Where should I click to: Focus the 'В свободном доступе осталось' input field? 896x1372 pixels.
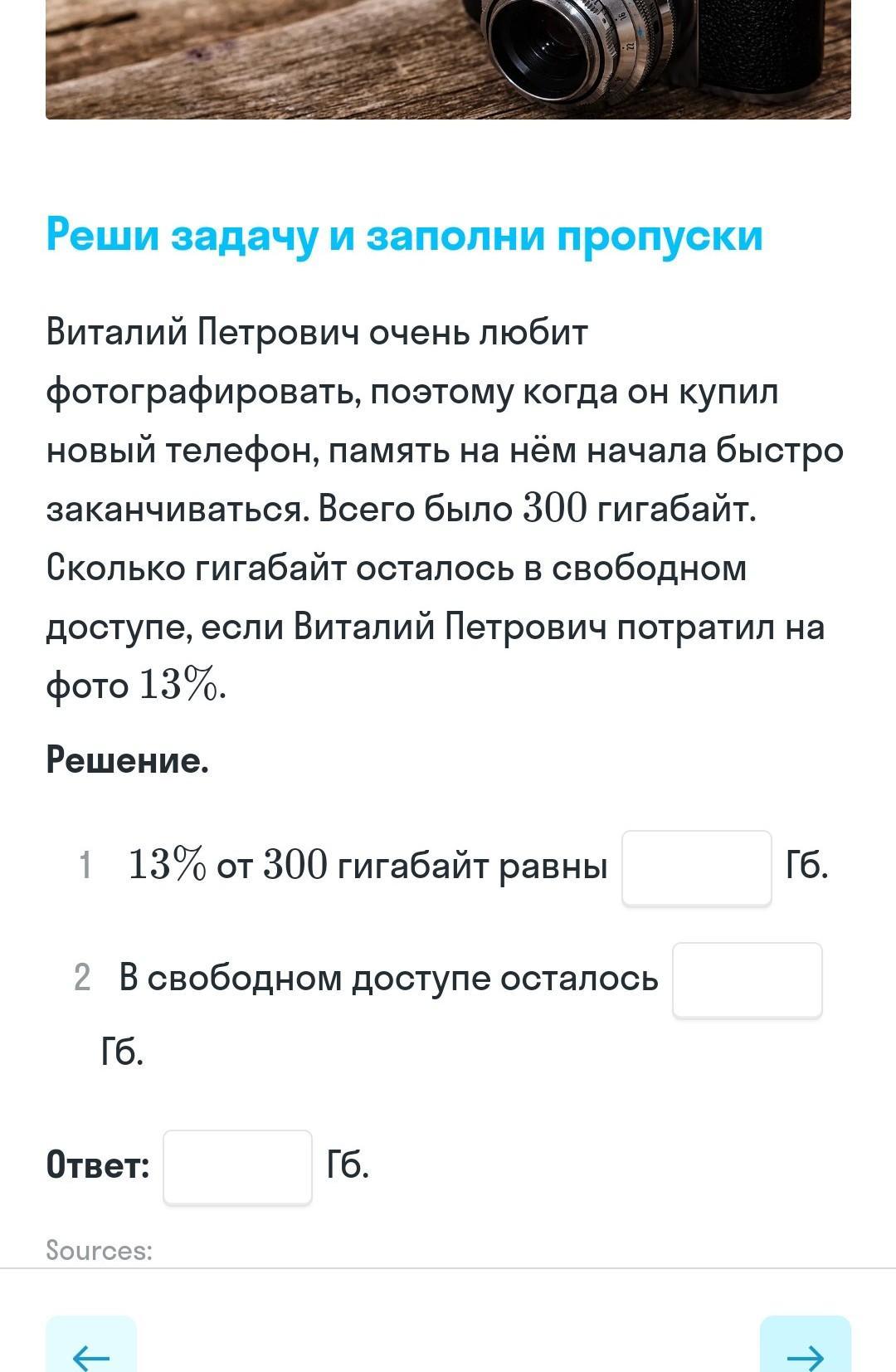[x=747, y=979]
